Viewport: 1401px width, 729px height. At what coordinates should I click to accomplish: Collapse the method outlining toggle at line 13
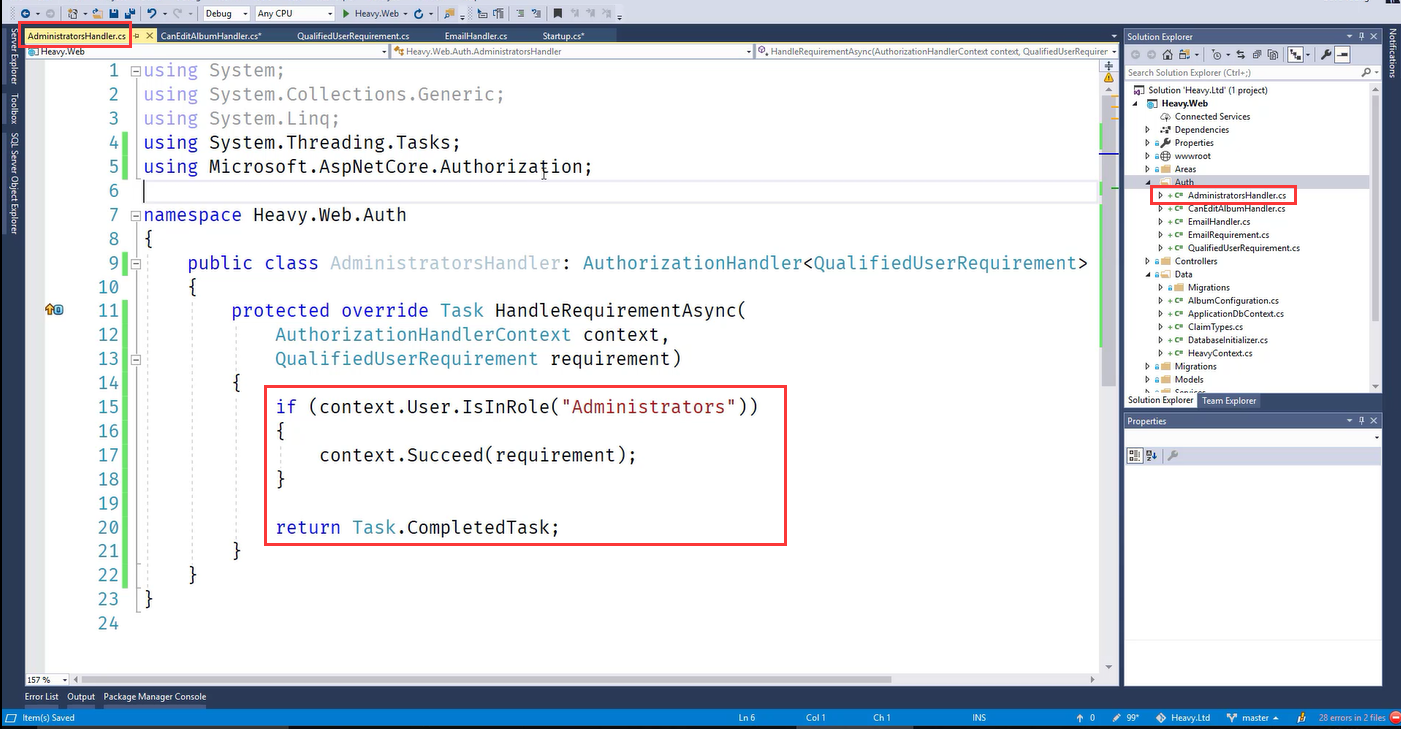click(x=135, y=359)
